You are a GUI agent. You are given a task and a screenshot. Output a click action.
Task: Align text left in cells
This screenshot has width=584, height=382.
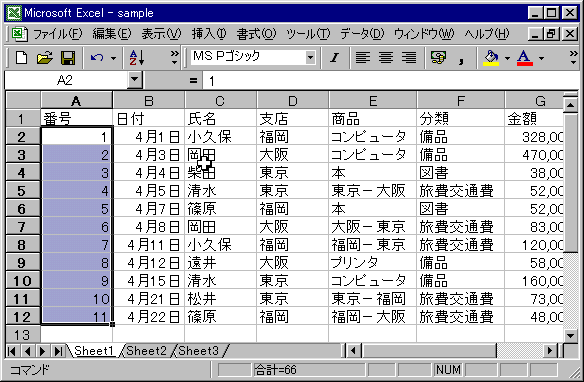point(363,58)
